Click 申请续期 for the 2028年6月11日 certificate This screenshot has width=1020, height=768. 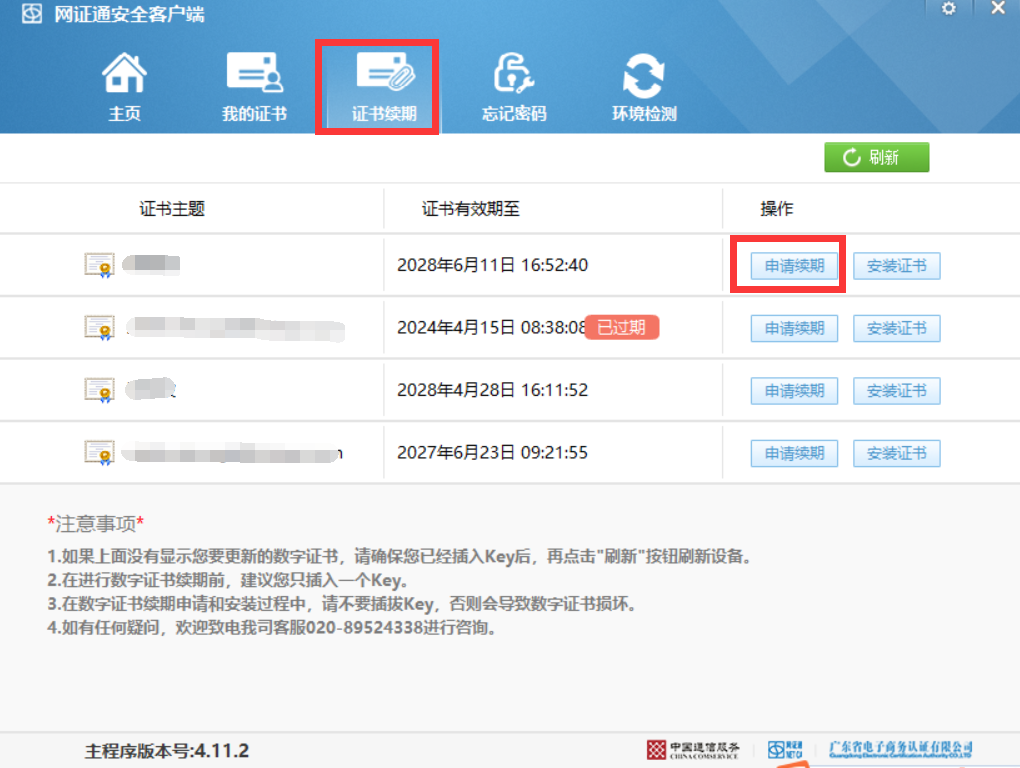tap(794, 266)
